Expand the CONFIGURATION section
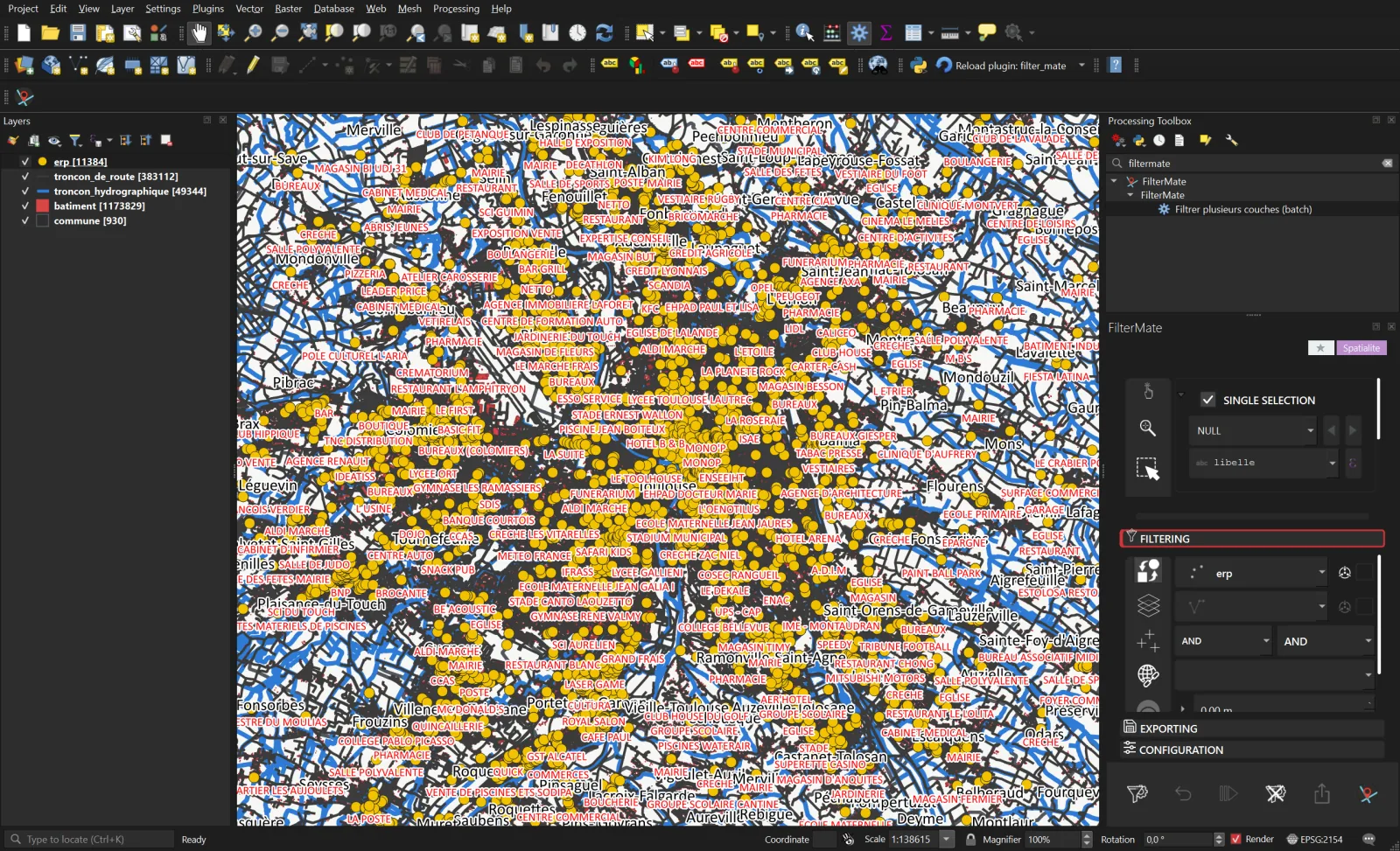Image resolution: width=1400 pixels, height=851 pixels. 1253,750
